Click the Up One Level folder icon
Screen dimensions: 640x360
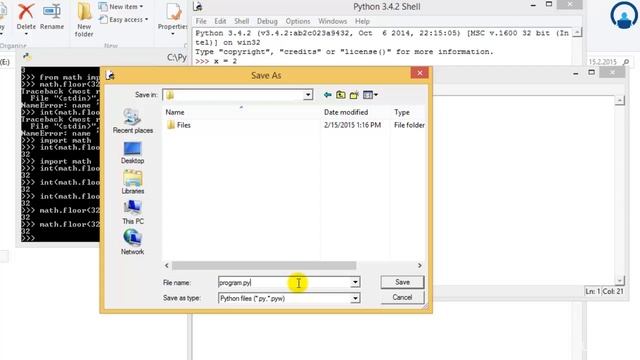(340, 95)
